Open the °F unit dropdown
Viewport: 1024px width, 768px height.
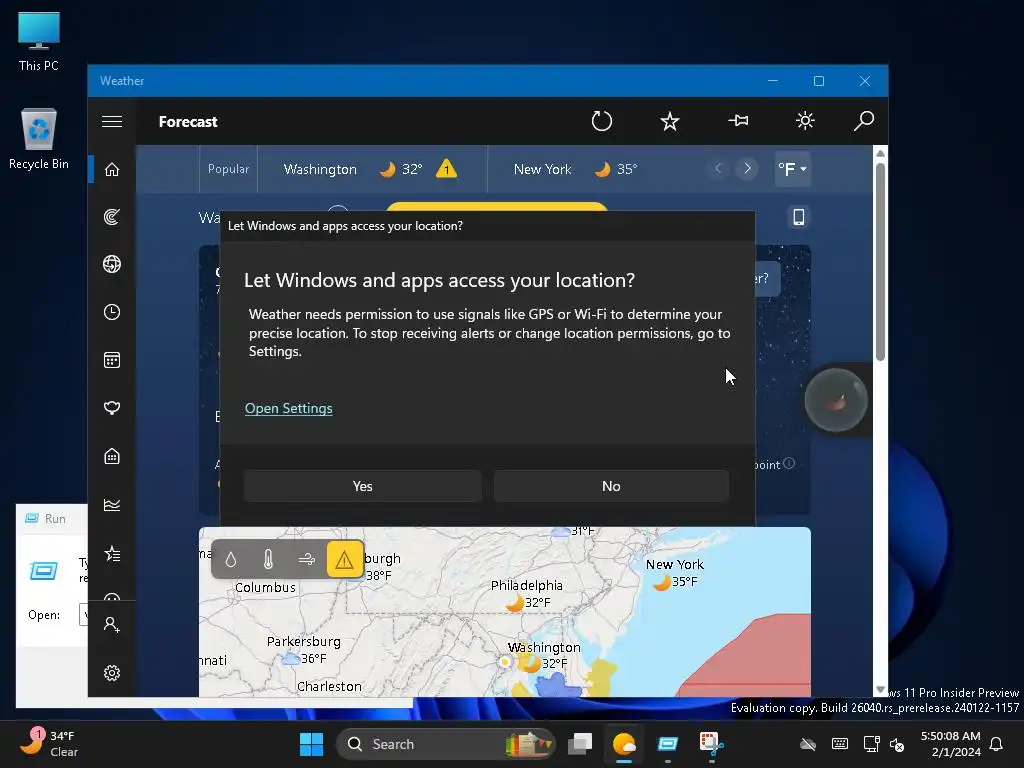(x=792, y=169)
